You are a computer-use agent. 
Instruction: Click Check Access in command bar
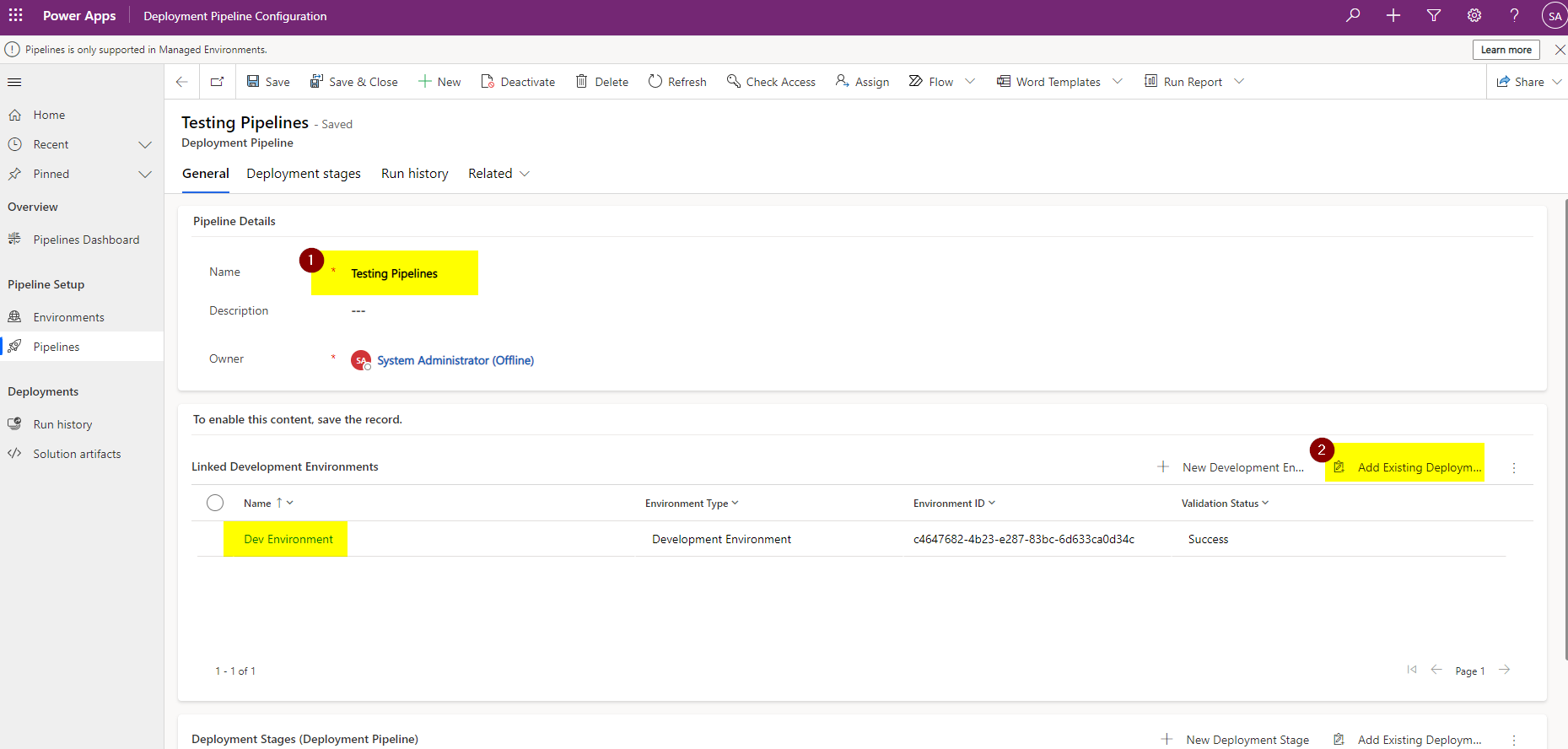(x=771, y=82)
